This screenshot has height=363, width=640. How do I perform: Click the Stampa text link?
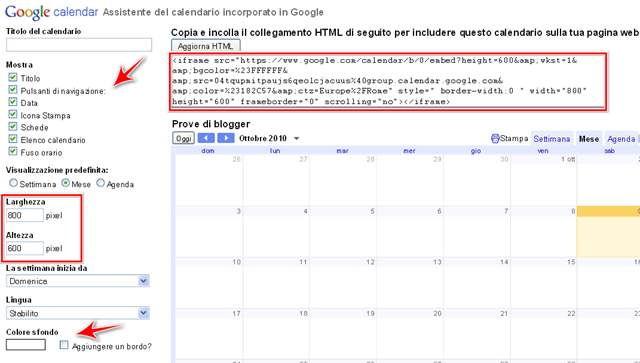514,138
